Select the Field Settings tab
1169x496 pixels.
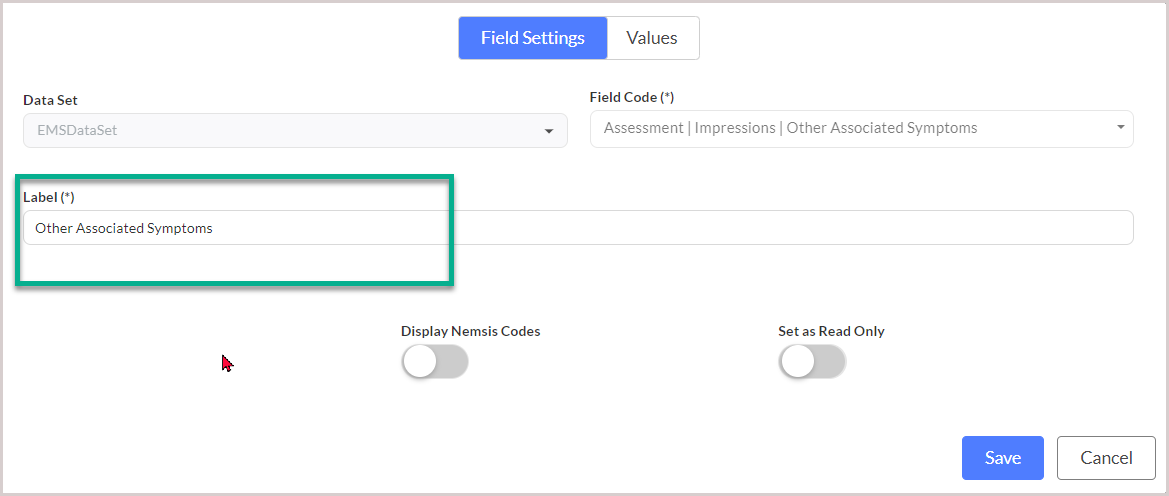(533, 38)
